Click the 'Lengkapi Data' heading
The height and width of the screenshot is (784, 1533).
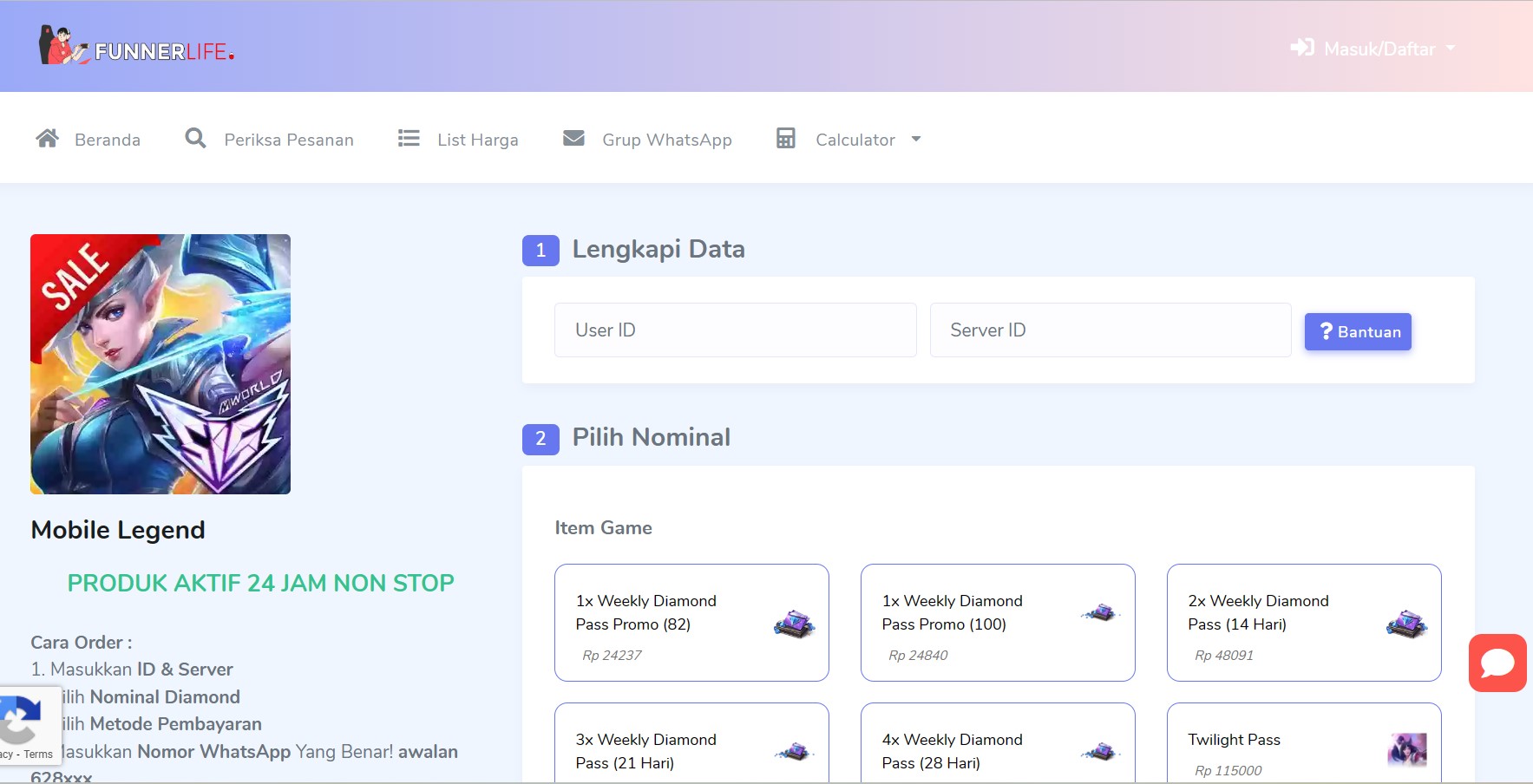(658, 250)
